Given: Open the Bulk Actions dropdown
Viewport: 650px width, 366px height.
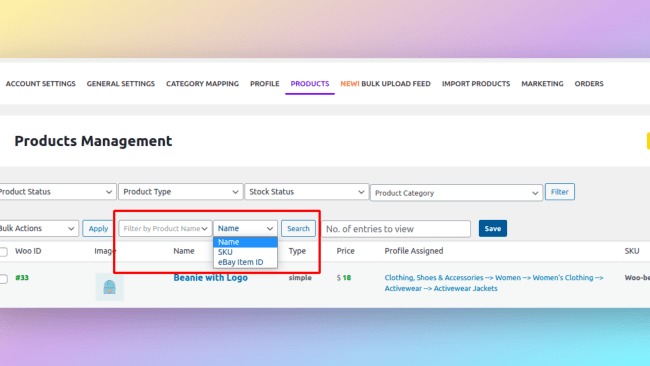Looking at the screenshot, I should pyautogui.click(x=39, y=228).
